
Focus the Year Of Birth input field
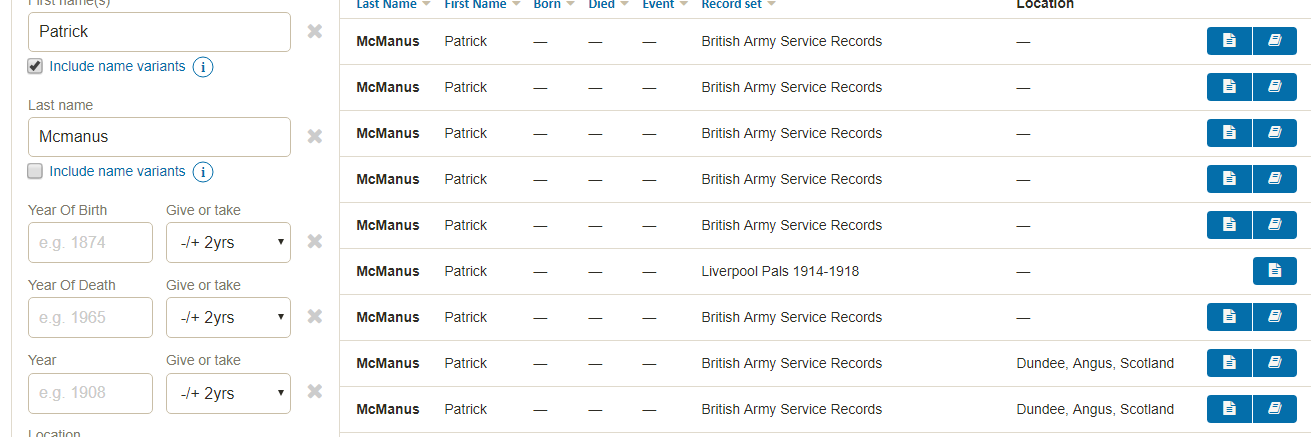[90, 242]
